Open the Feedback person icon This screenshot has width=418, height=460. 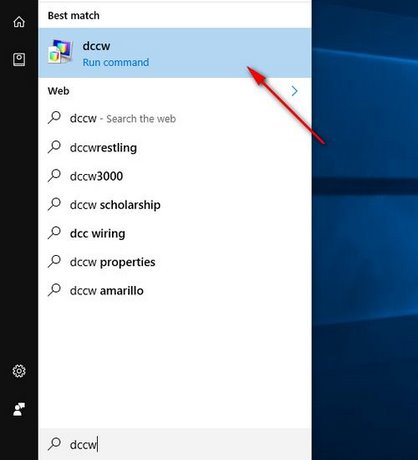(x=19, y=409)
